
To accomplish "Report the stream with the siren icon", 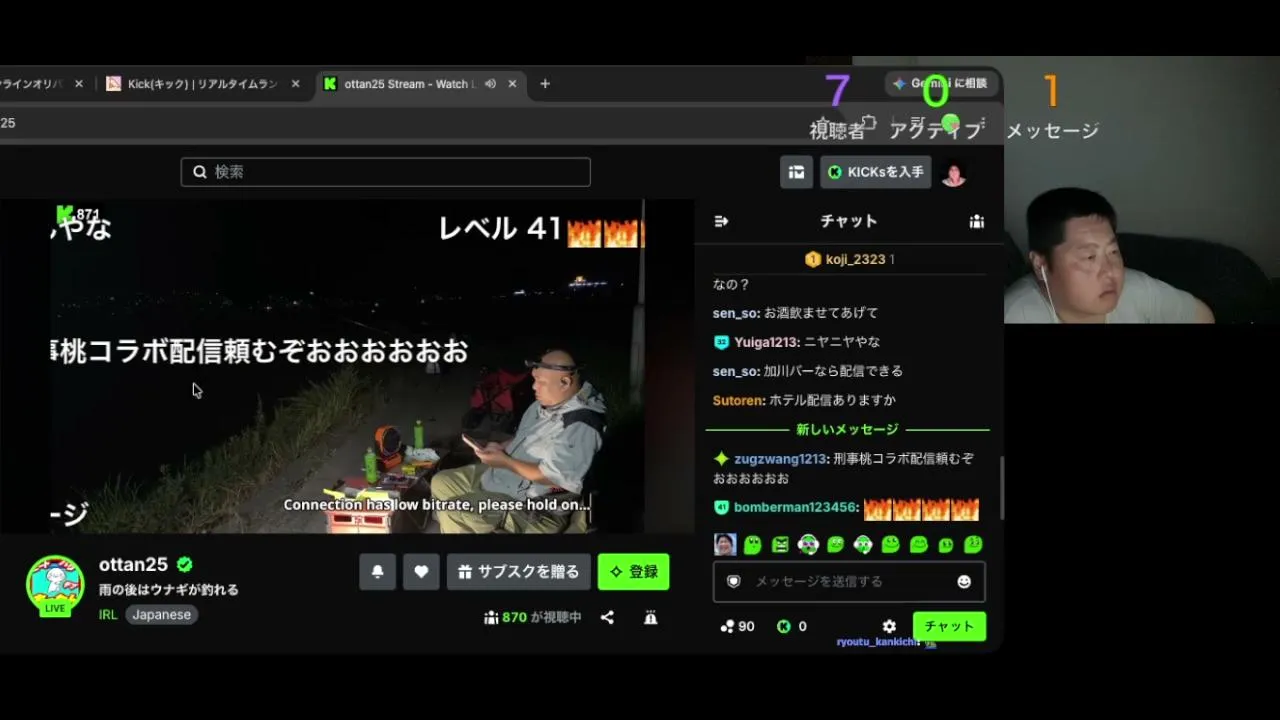I will 651,618.
